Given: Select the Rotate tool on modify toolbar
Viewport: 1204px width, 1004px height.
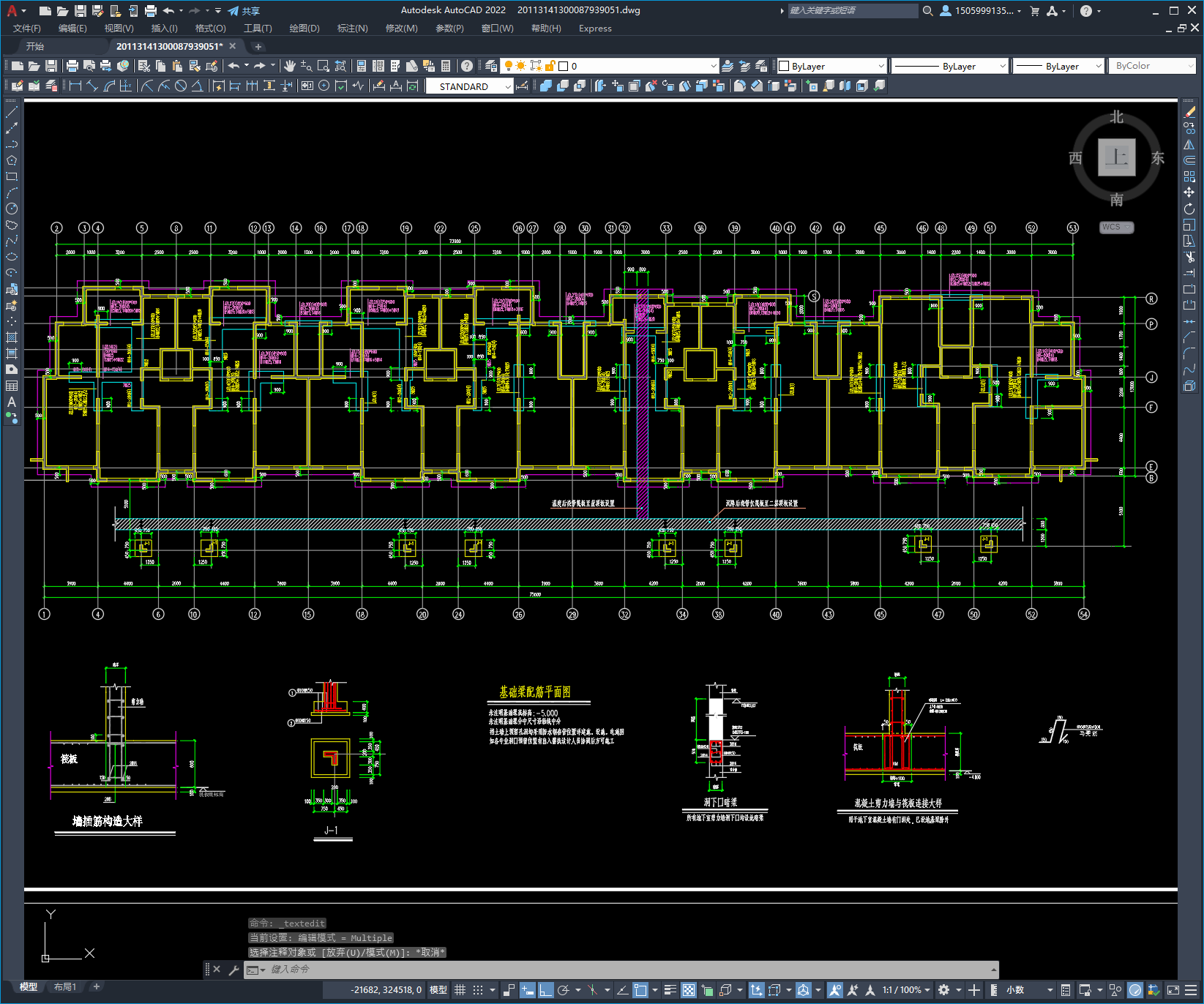Looking at the screenshot, I should [x=1189, y=209].
